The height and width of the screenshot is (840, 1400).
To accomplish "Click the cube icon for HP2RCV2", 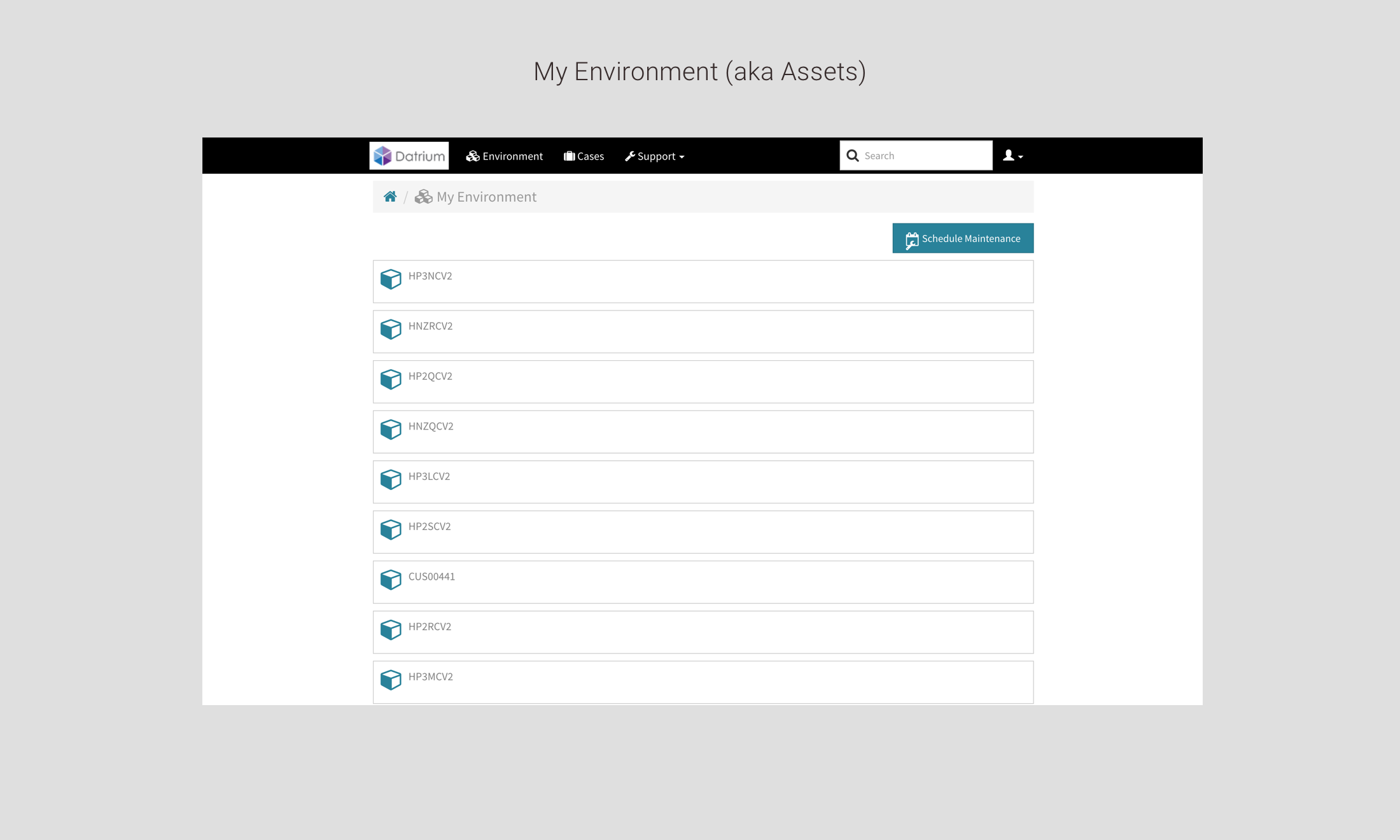I will [391, 629].
